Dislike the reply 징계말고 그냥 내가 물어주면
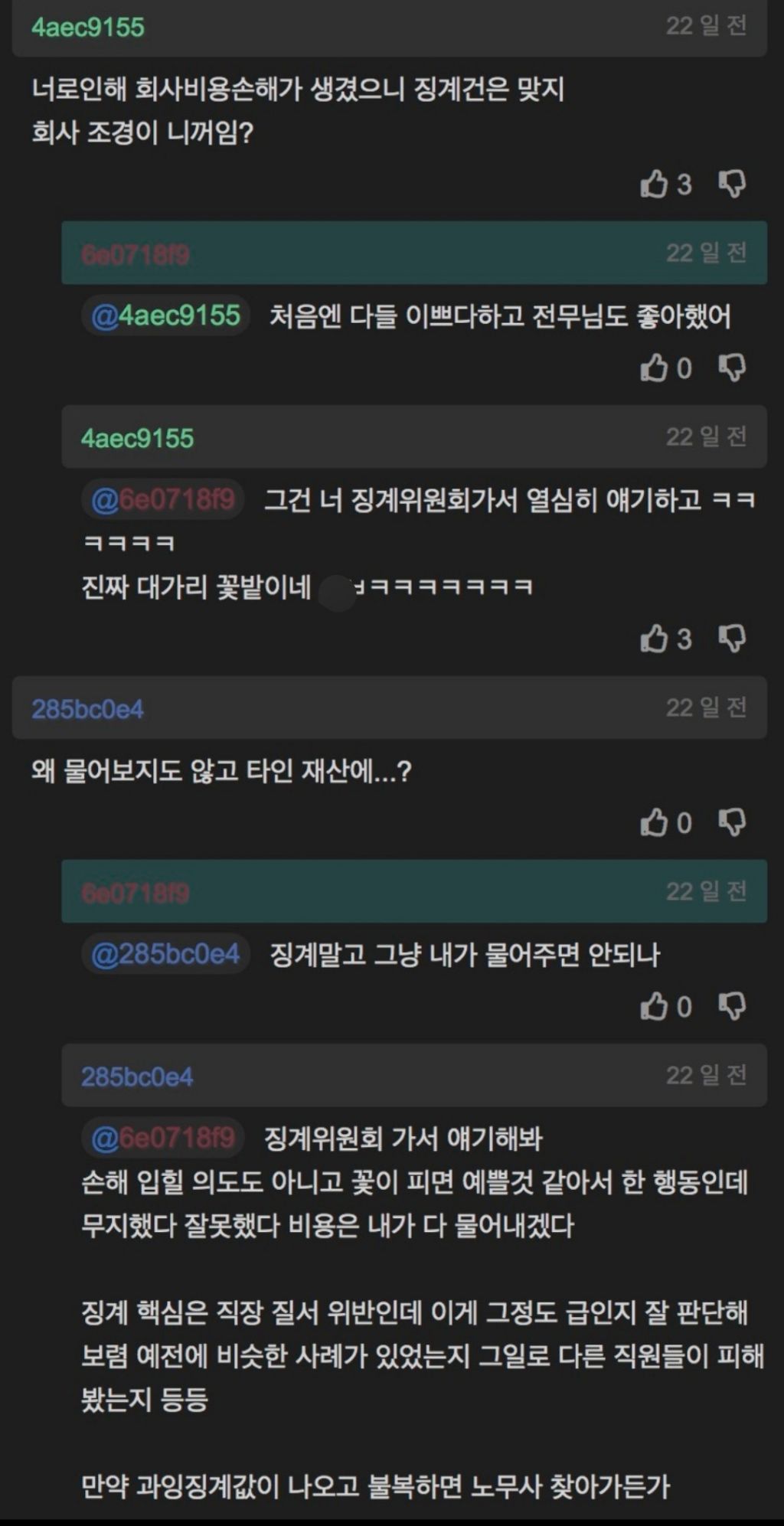 click(732, 1006)
